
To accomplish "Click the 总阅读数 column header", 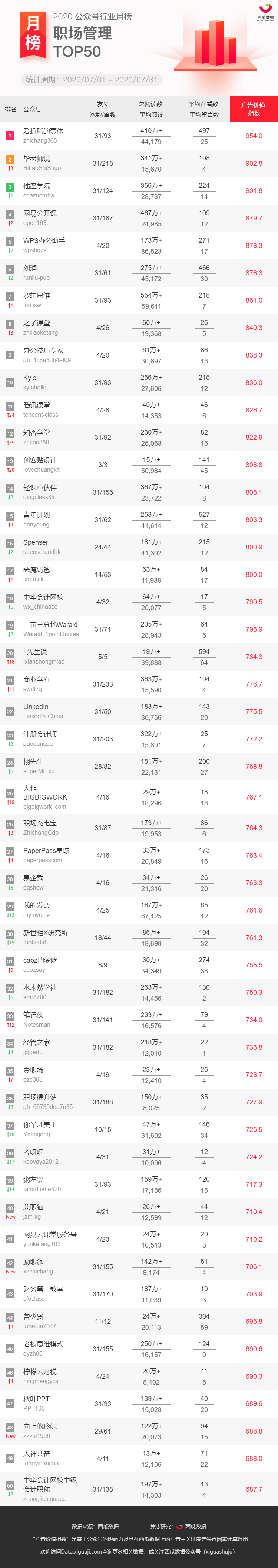I will tap(150, 104).
